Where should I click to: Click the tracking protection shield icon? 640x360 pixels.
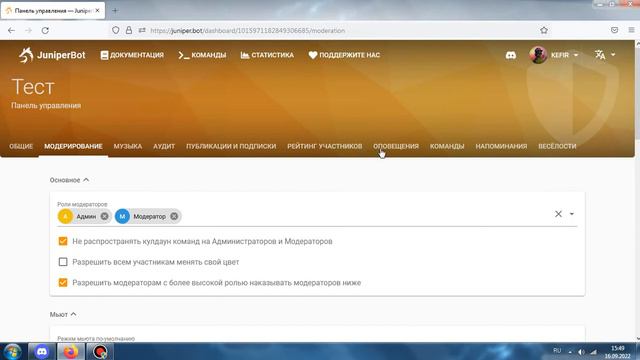tap(116, 30)
